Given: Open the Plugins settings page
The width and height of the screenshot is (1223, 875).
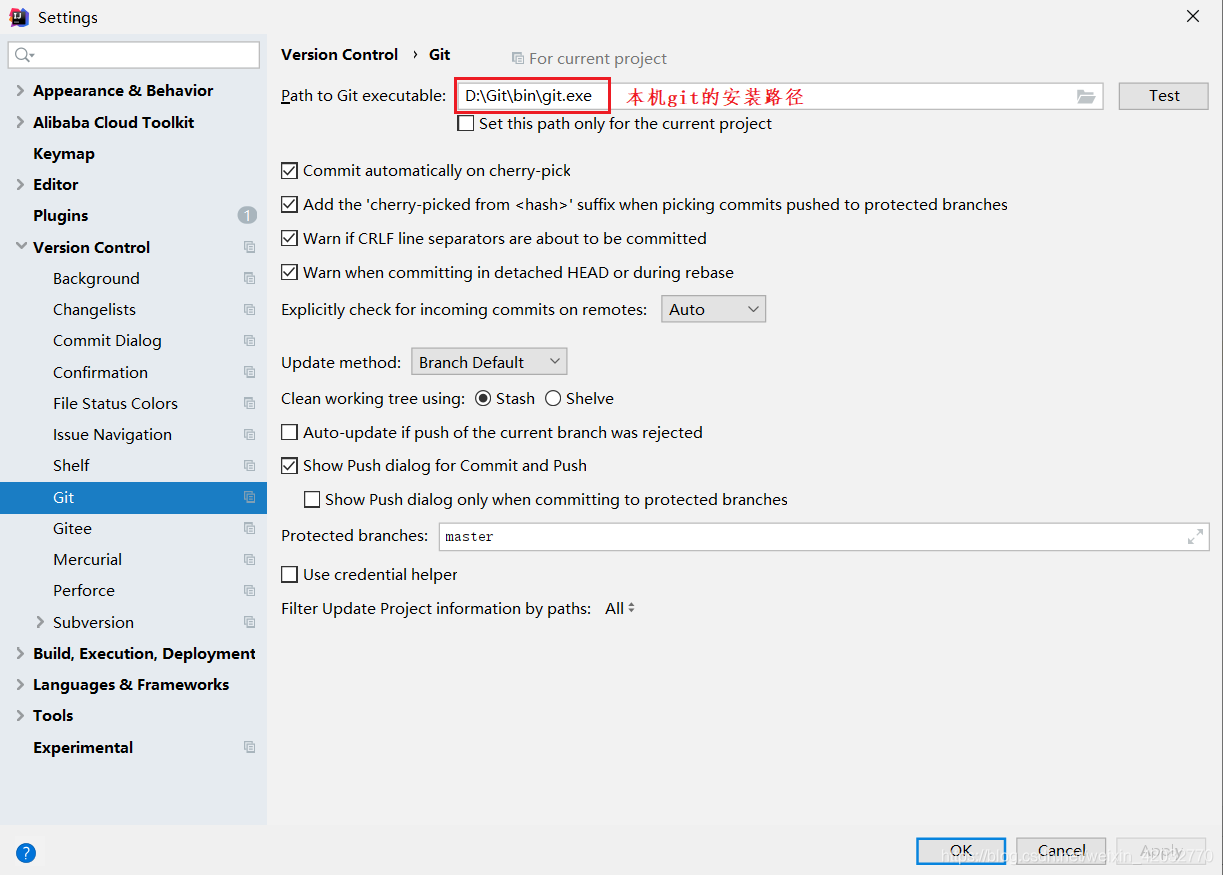Looking at the screenshot, I should click(x=61, y=216).
